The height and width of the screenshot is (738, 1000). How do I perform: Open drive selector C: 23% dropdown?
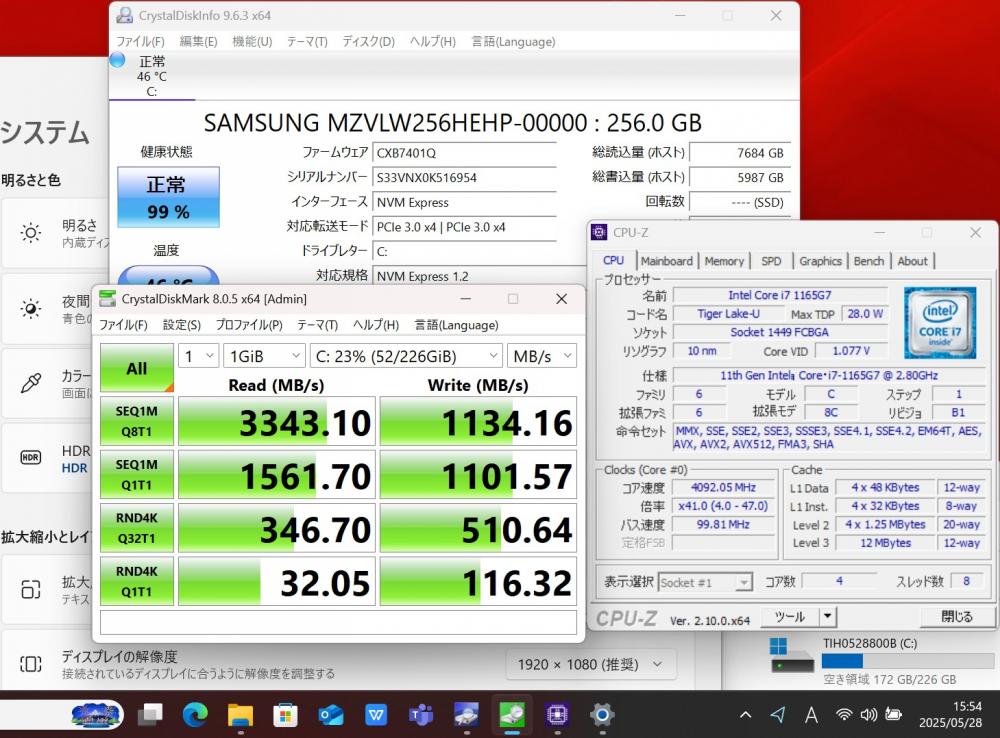[x=406, y=356]
